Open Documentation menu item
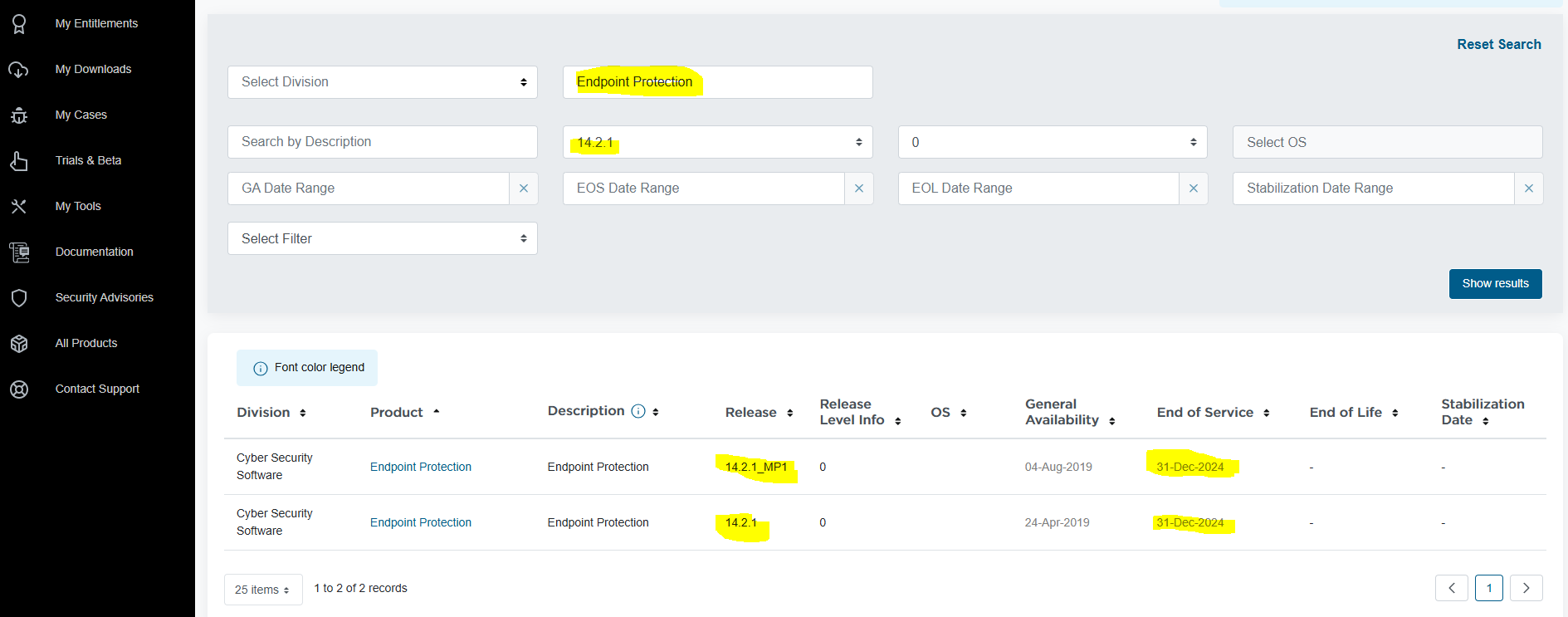 click(95, 252)
